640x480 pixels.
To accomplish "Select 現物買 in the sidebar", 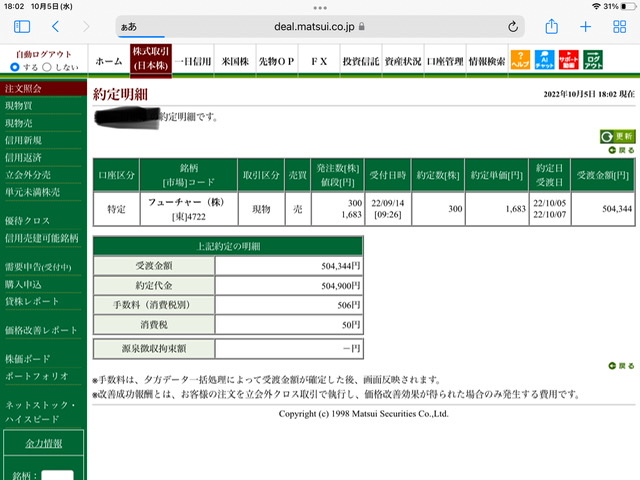I will (x=19, y=106).
